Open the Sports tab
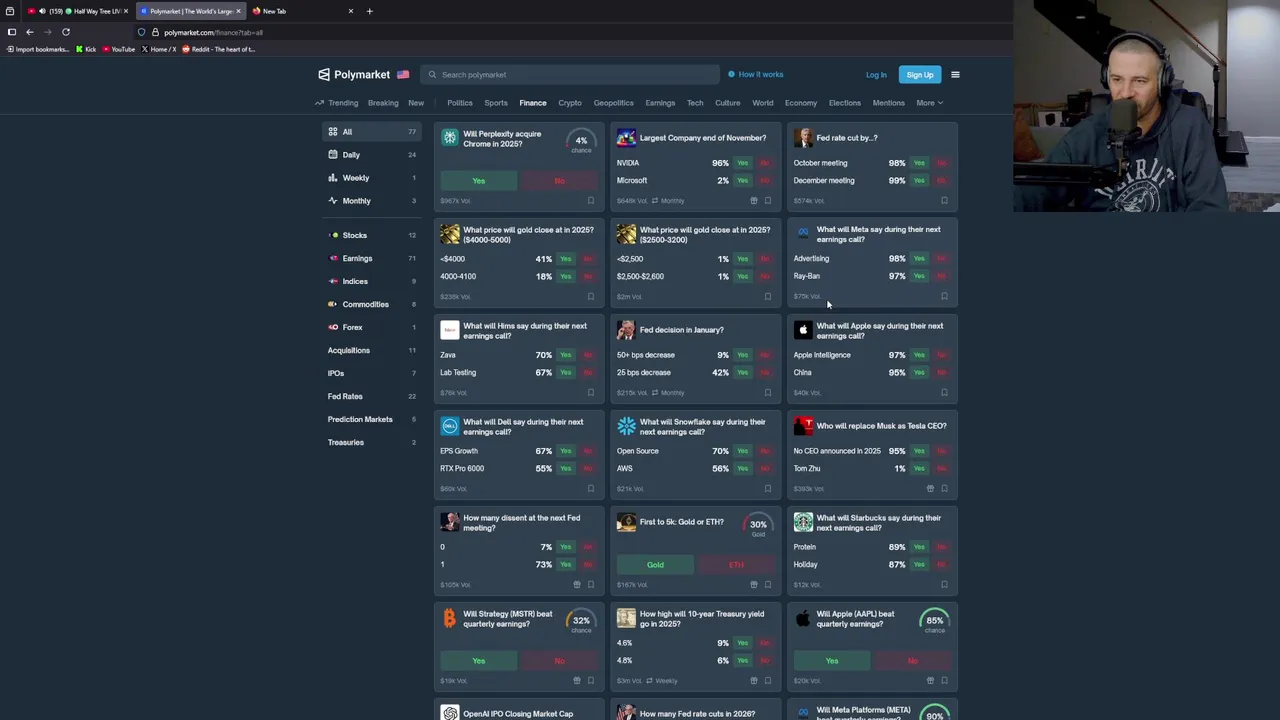This screenshot has height=720, width=1280. 496,103
